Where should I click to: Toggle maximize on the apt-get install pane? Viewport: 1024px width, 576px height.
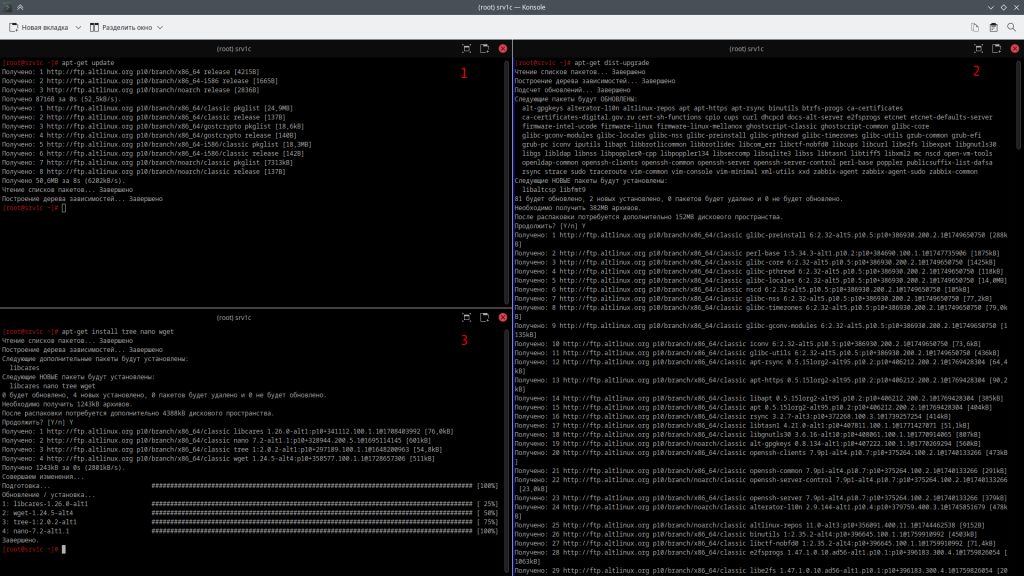(x=466, y=317)
